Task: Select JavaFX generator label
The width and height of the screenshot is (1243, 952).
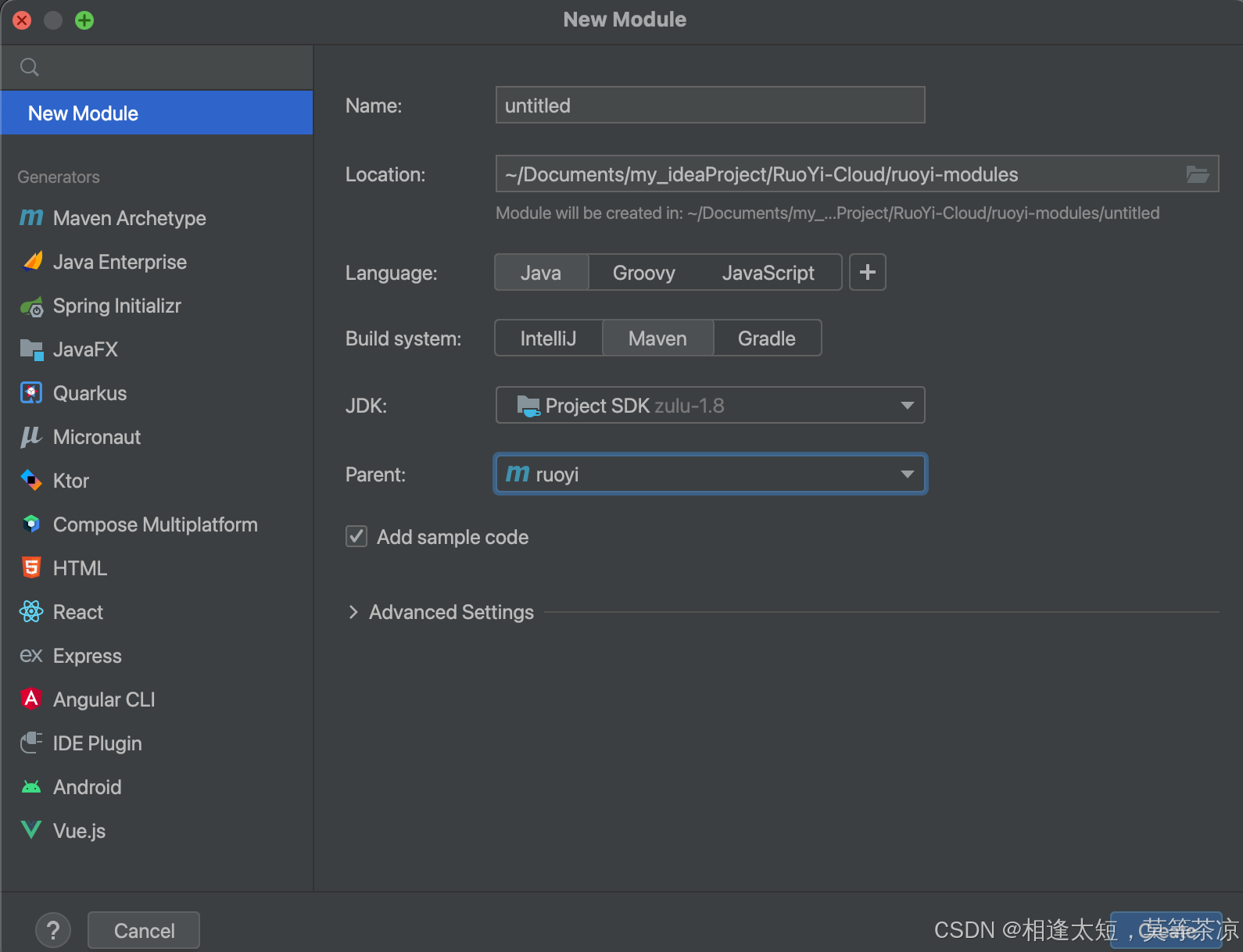Action: 85,349
